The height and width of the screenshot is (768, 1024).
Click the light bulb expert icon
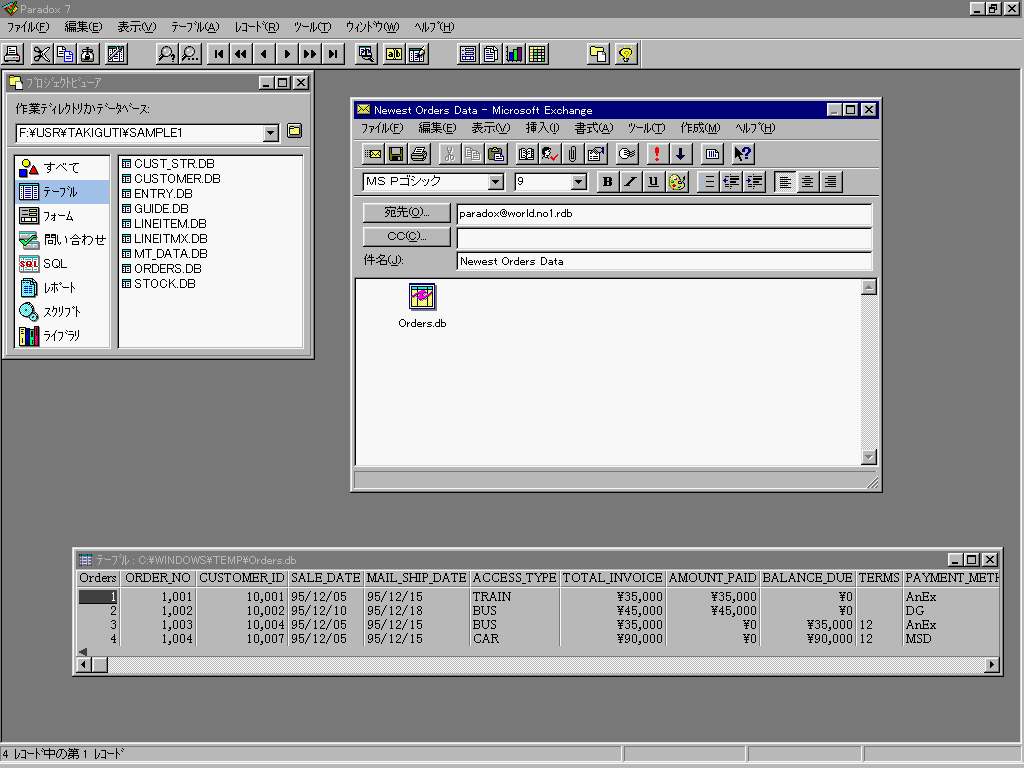pyautogui.click(x=626, y=54)
